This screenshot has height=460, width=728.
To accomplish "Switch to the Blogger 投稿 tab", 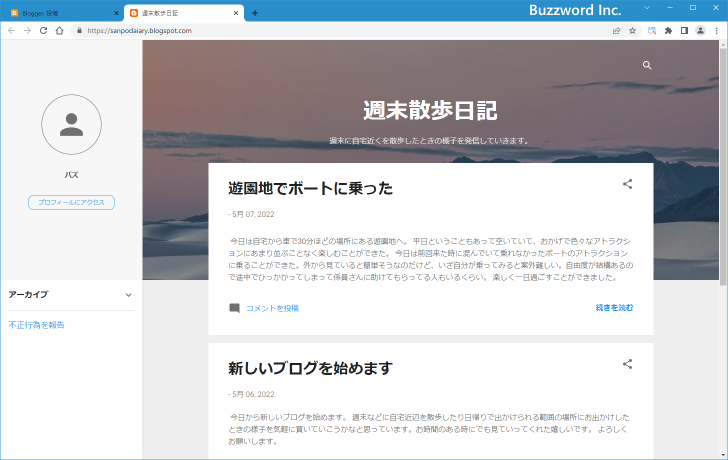I will pos(62,13).
